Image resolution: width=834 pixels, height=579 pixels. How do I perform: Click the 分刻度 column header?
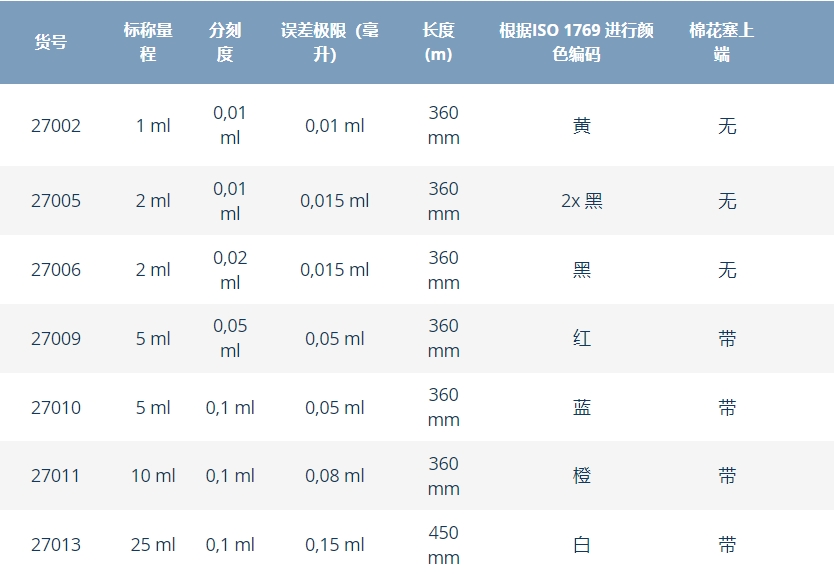(225, 42)
